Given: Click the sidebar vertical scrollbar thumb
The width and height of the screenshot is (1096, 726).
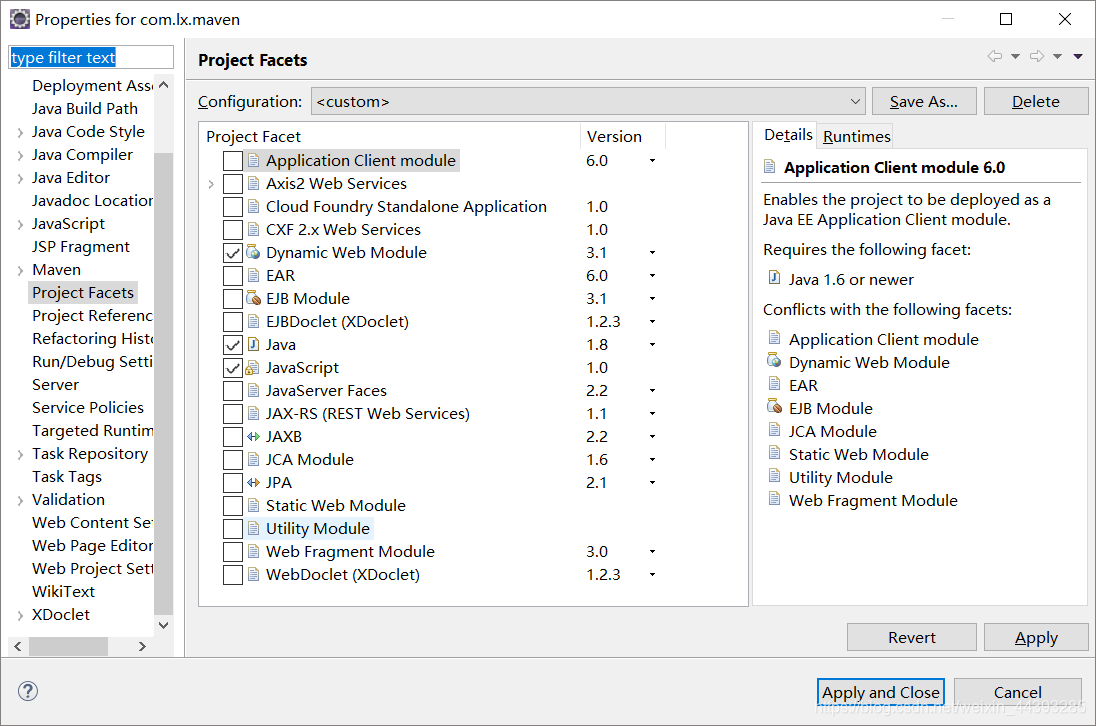Looking at the screenshot, I should [x=163, y=383].
